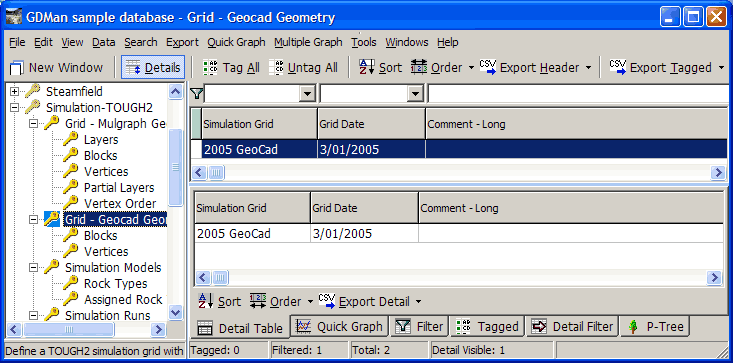Click Untag All in the toolbar
The height and width of the screenshot is (363, 733).
pyautogui.click(x=303, y=68)
